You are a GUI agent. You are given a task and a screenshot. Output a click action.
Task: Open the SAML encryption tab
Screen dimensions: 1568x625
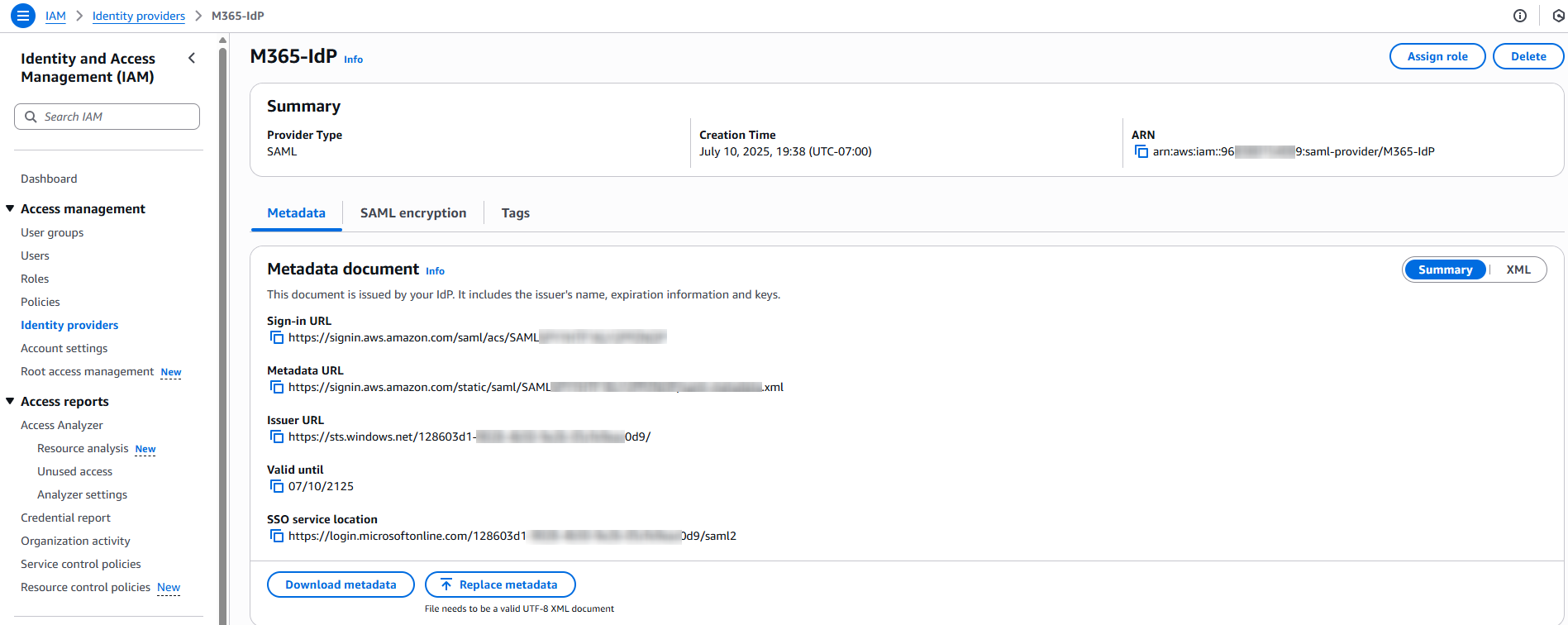click(413, 212)
